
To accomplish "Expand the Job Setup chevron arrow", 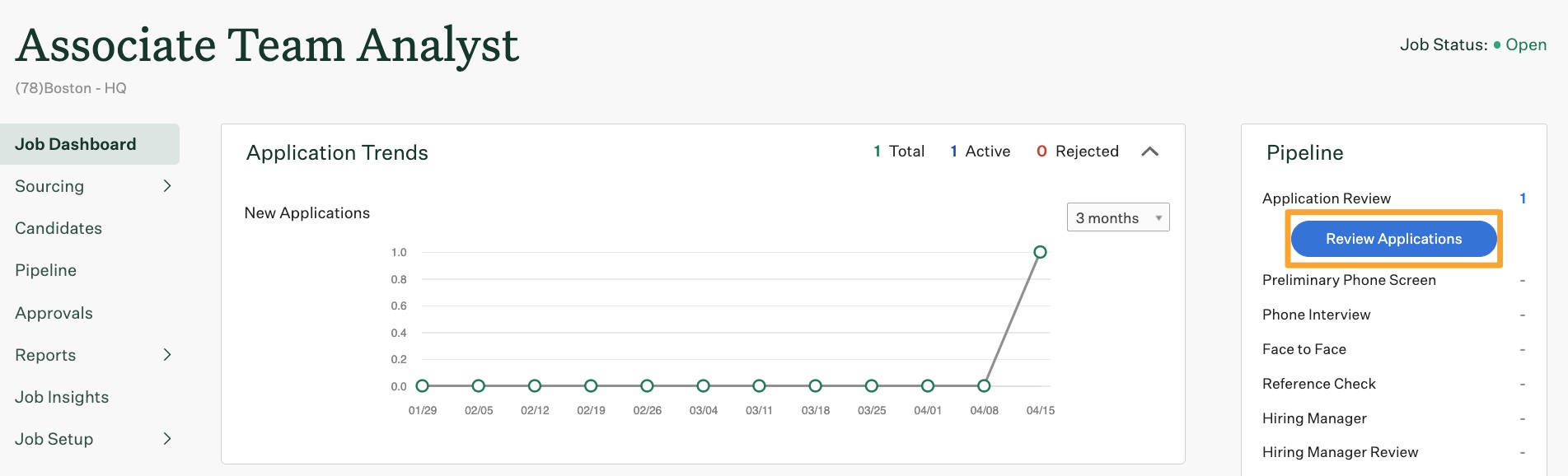I will click(x=167, y=439).
